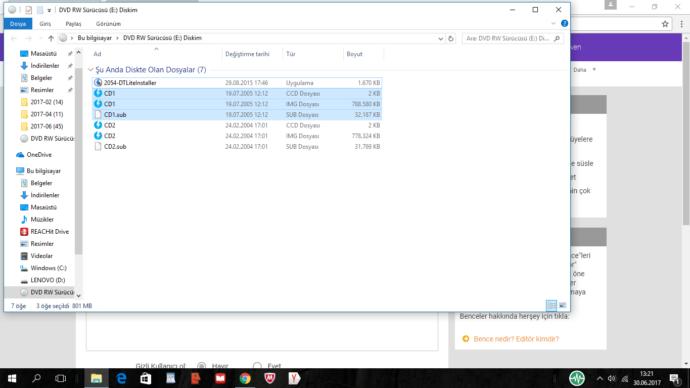Select the Hayır radio button in browser

202,366
